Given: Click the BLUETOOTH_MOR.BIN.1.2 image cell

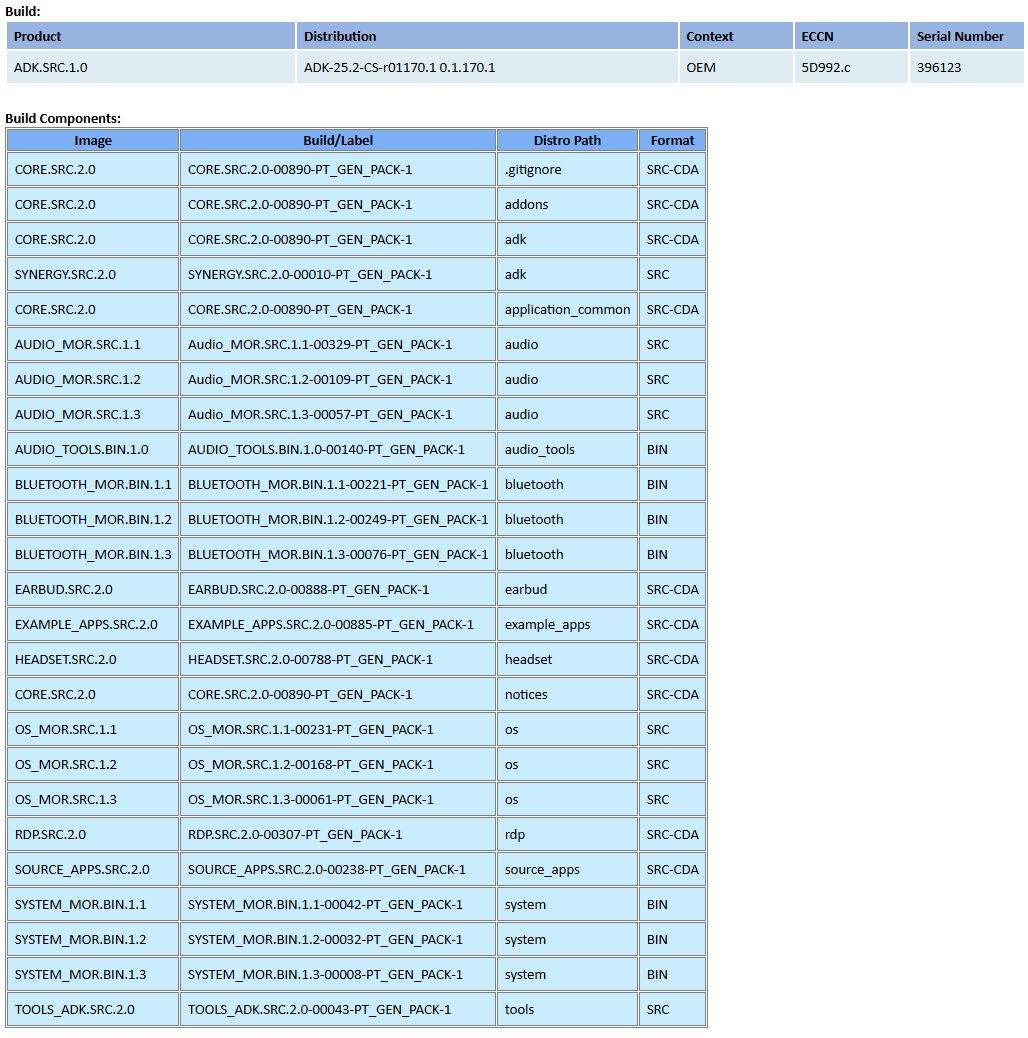Looking at the screenshot, I should click(x=93, y=519).
